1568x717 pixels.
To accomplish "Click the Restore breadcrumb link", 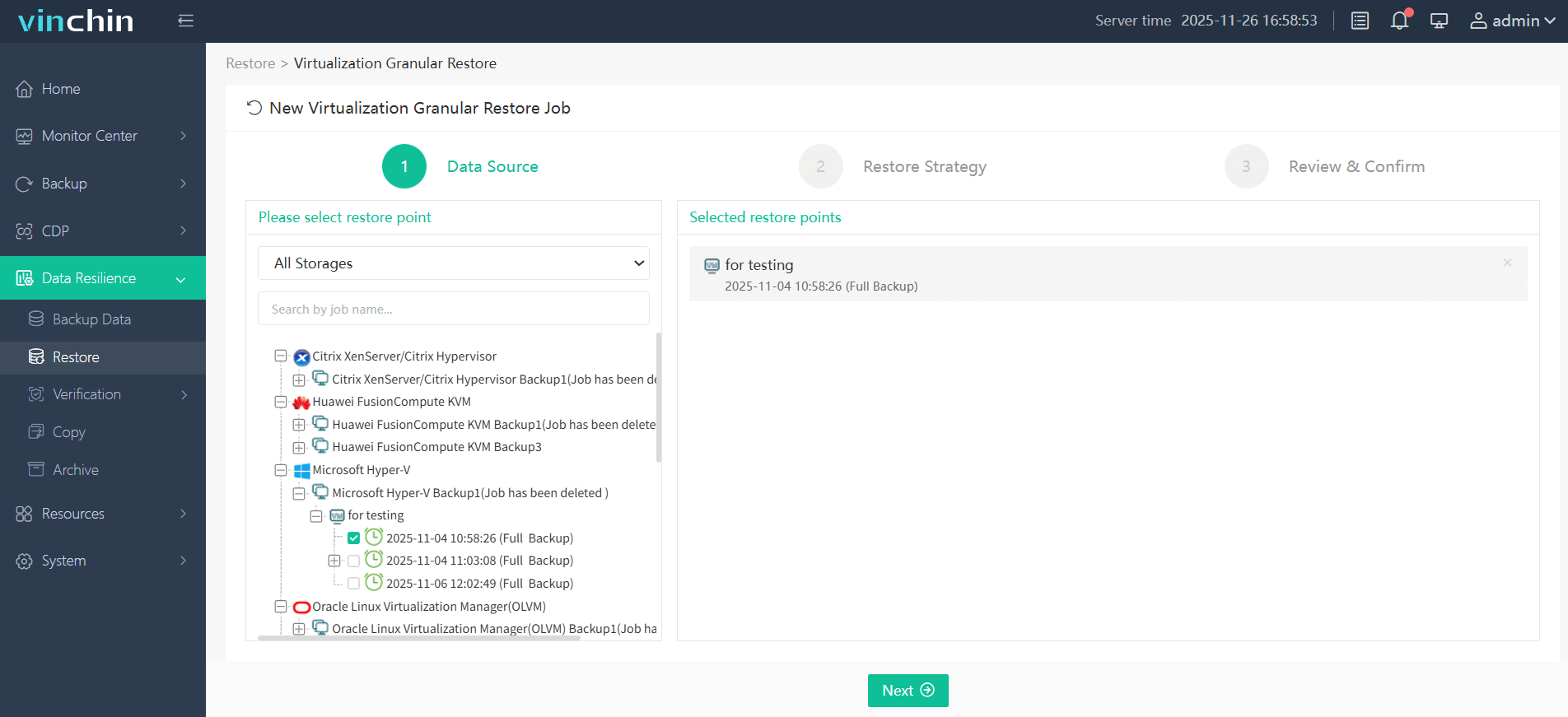I will tap(250, 63).
